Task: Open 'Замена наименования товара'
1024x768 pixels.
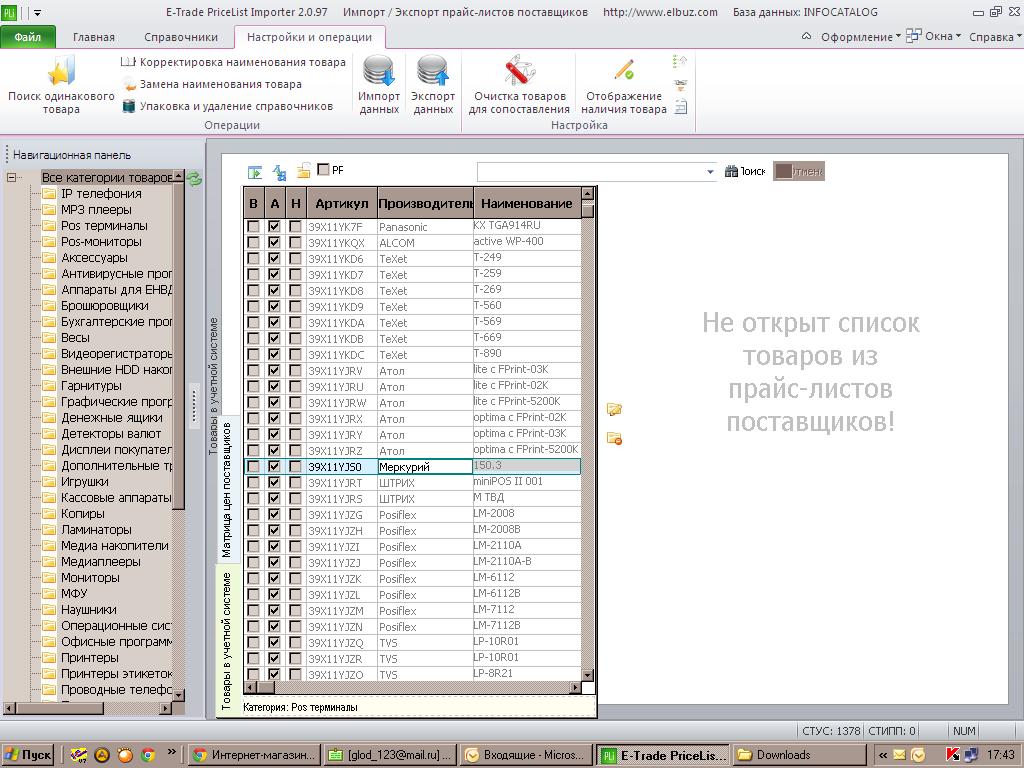Action: tap(212, 84)
